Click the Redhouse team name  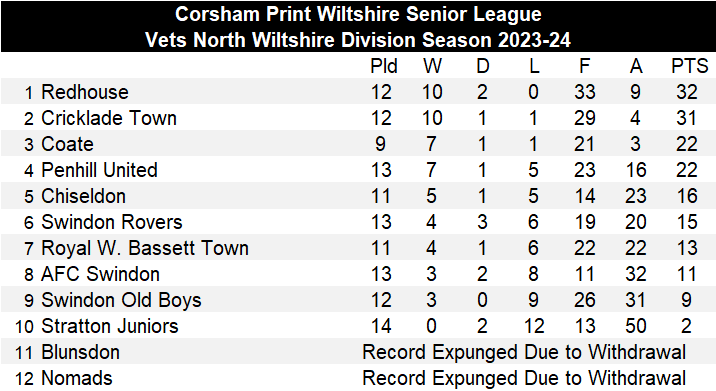point(85,92)
